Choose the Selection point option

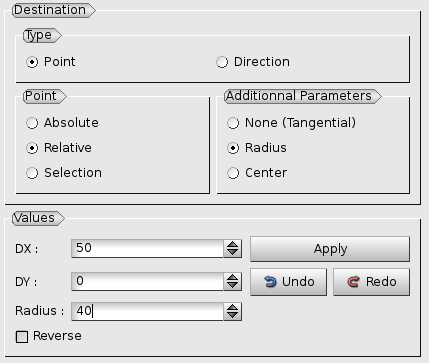[32, 173]
